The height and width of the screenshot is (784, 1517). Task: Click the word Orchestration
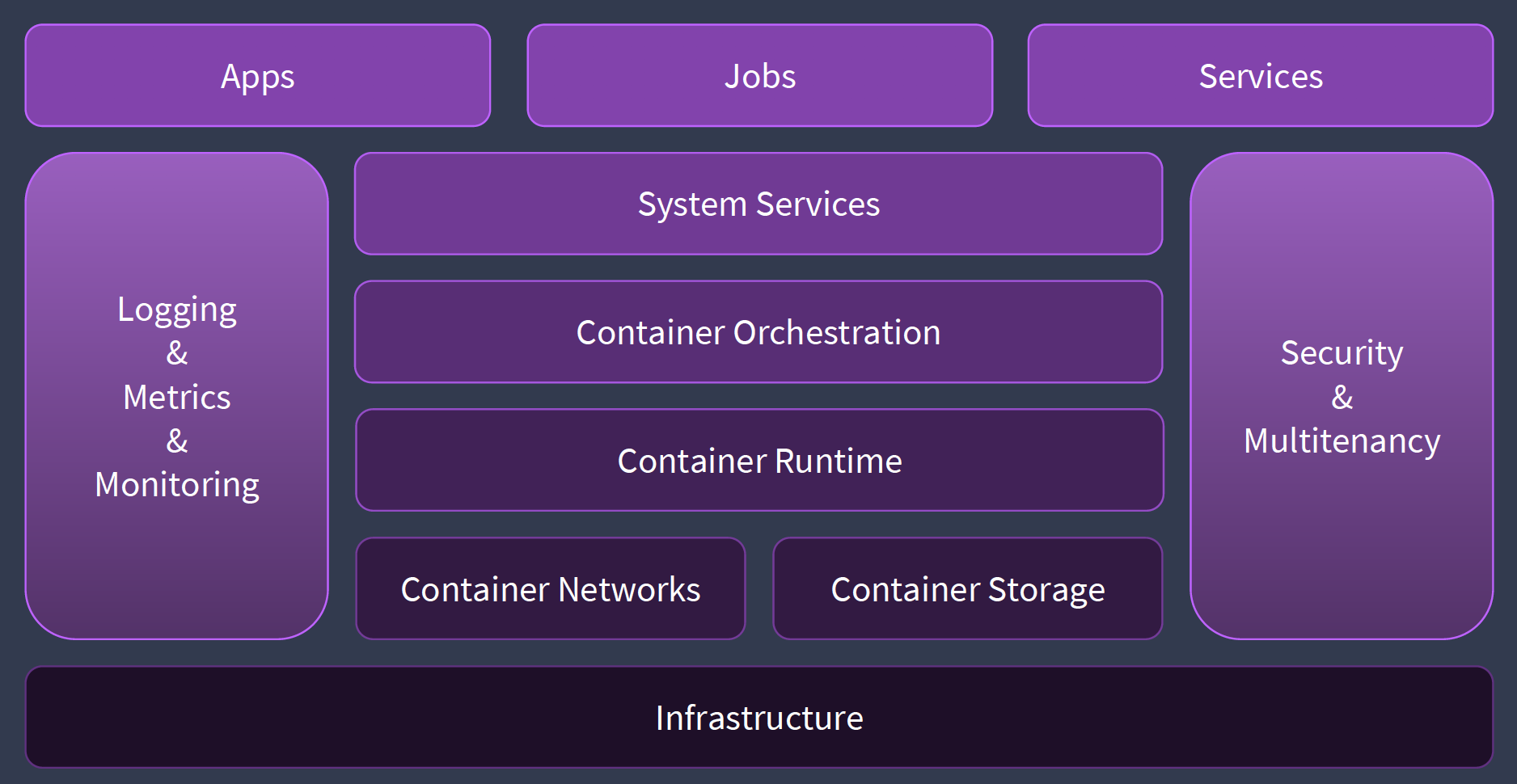[837, 332]
